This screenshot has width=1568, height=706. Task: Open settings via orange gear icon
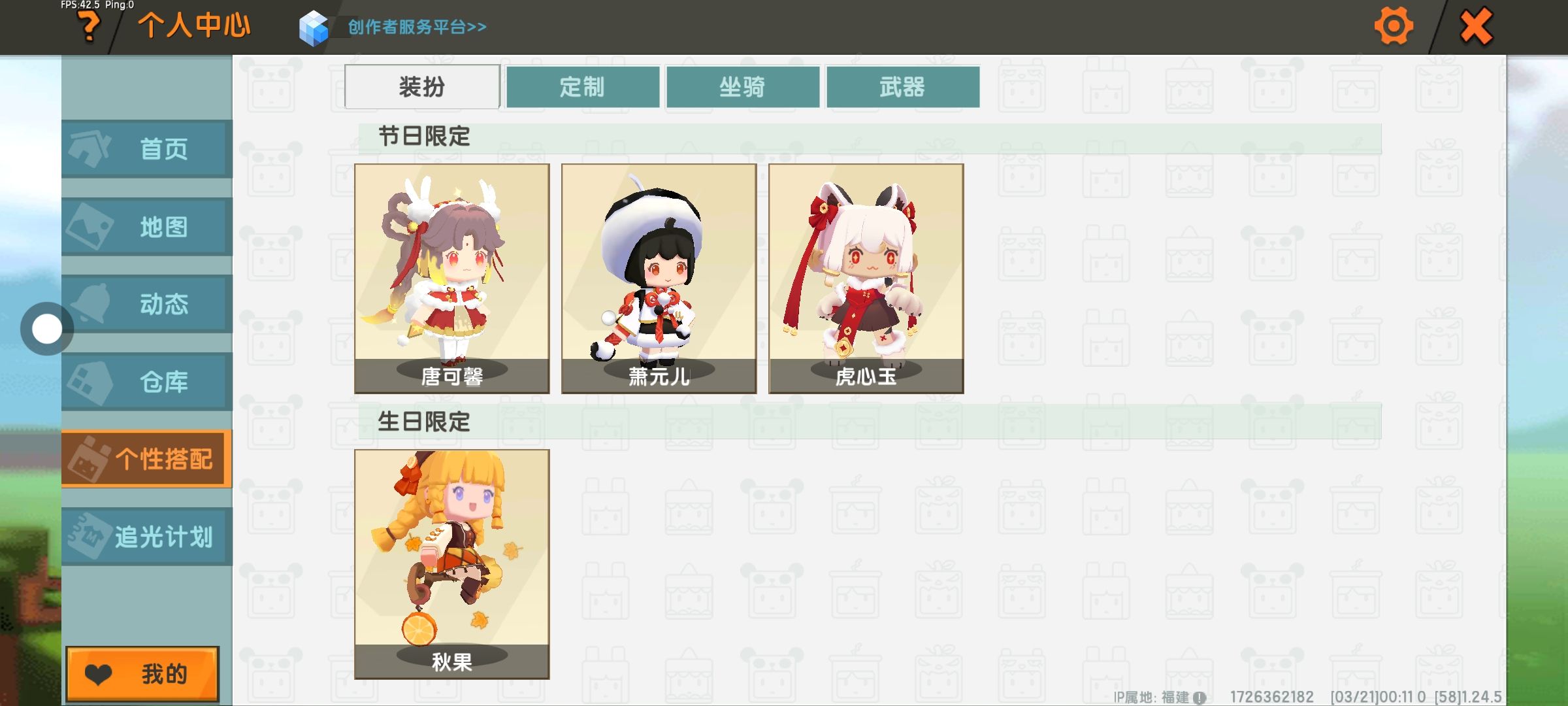tap(1394, 26)
